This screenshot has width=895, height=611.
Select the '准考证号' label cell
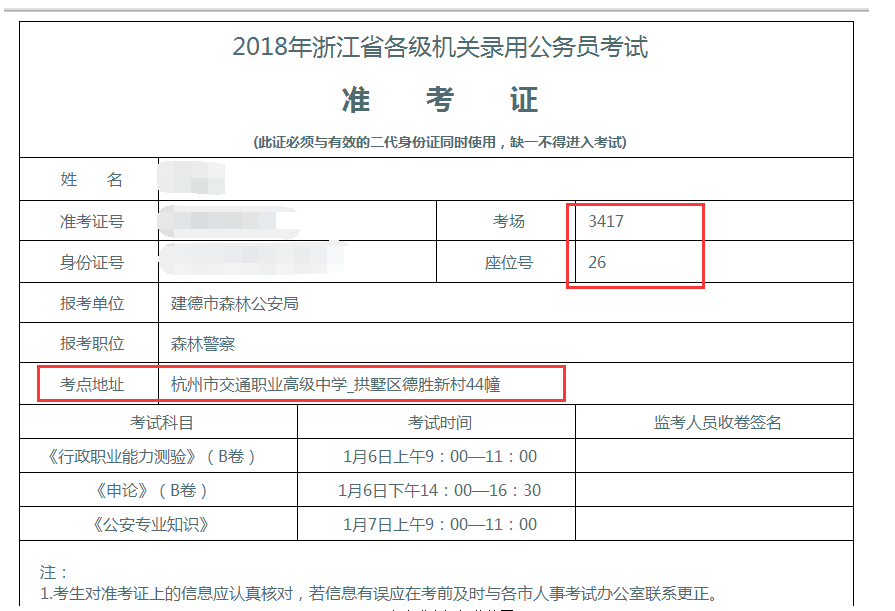pos(90,221)
